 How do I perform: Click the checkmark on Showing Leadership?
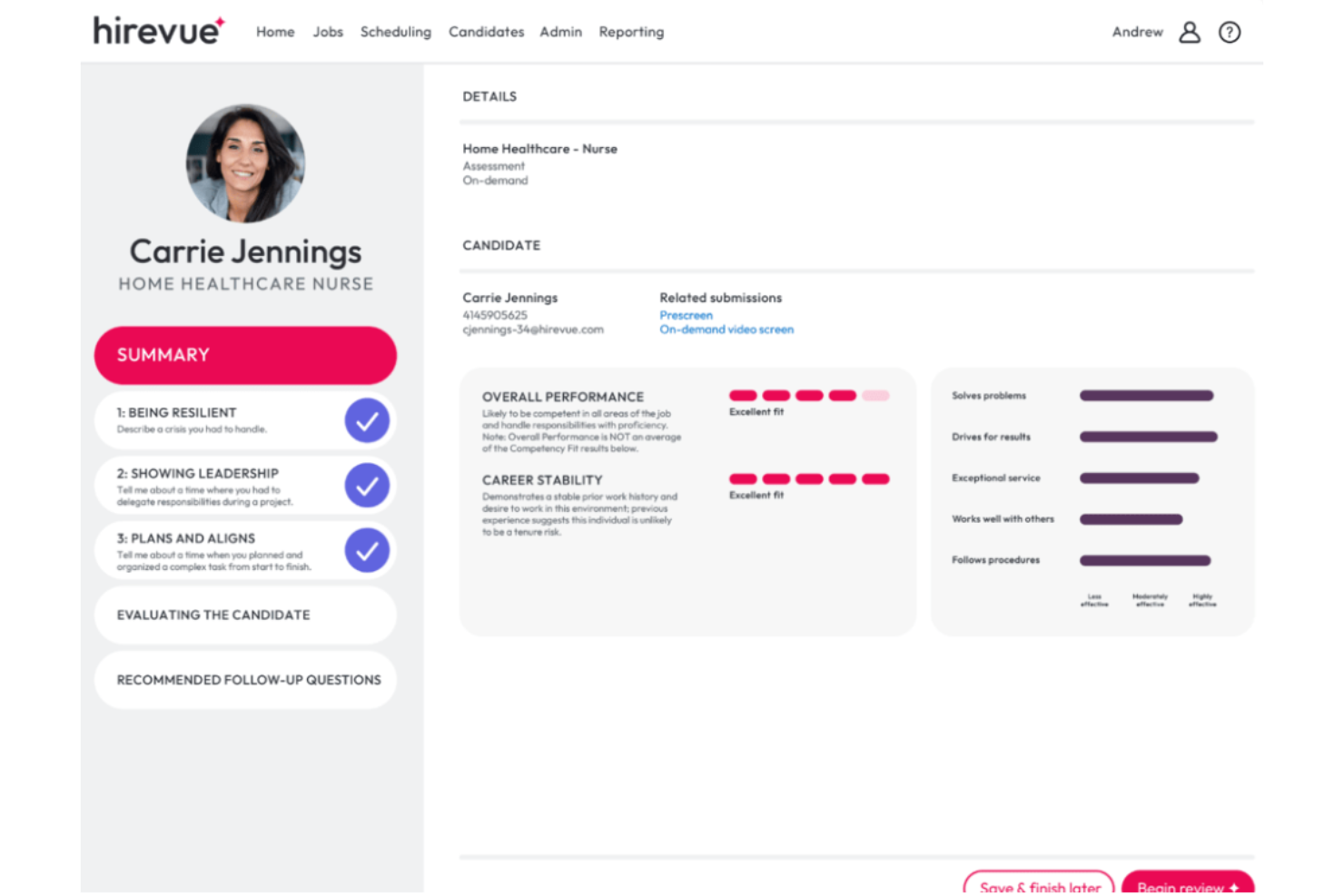point(367,486)
